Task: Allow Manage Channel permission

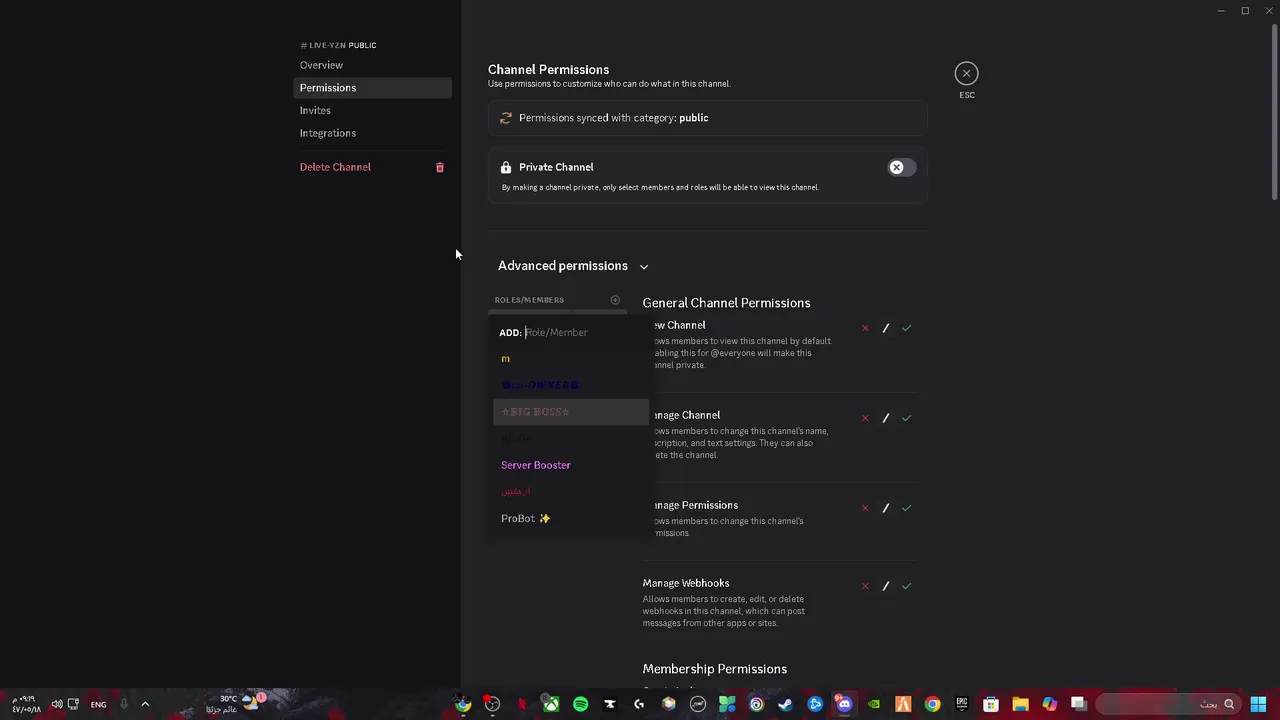Action: pos(906,418)
